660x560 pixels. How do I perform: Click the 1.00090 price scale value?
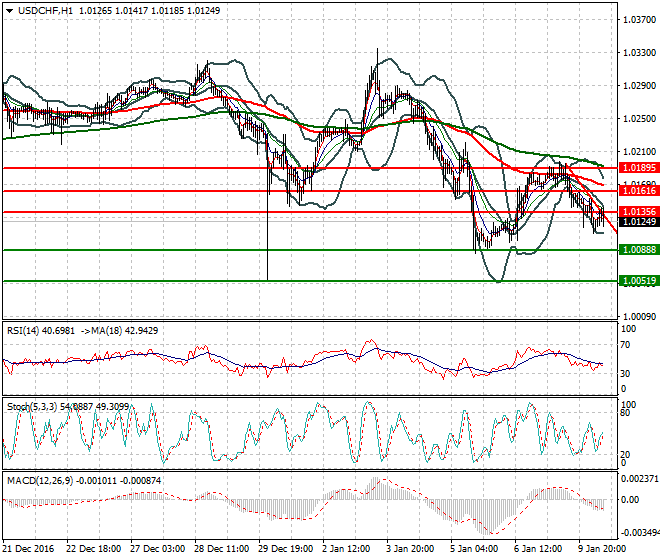639,317
